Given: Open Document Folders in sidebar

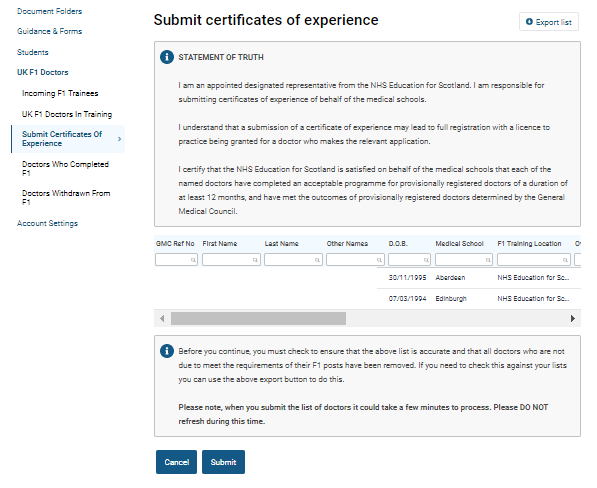Looking at the screenshot, I should [49, 11].
